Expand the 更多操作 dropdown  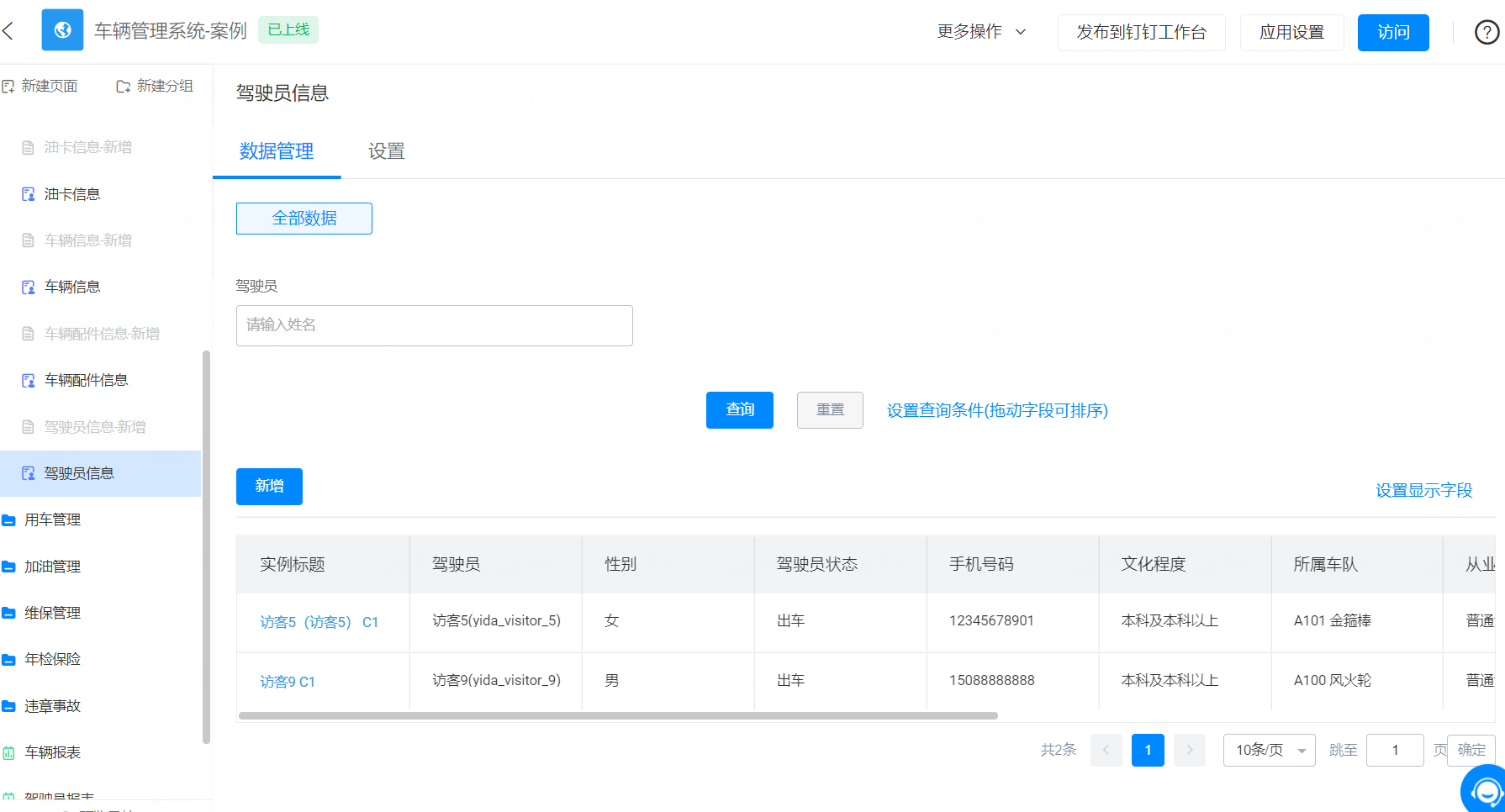981,32
